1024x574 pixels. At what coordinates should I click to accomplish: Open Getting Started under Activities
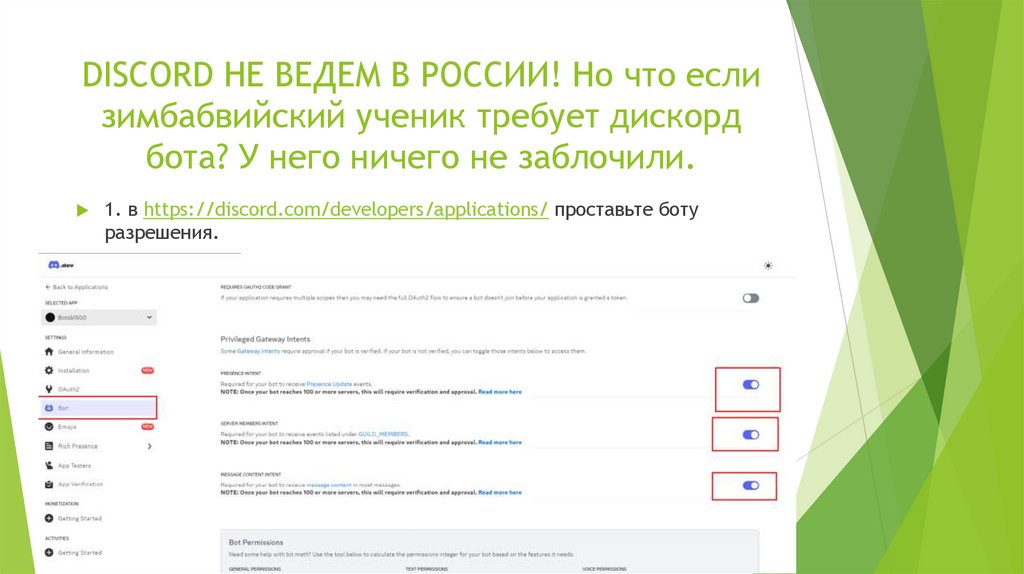point(80,552)
